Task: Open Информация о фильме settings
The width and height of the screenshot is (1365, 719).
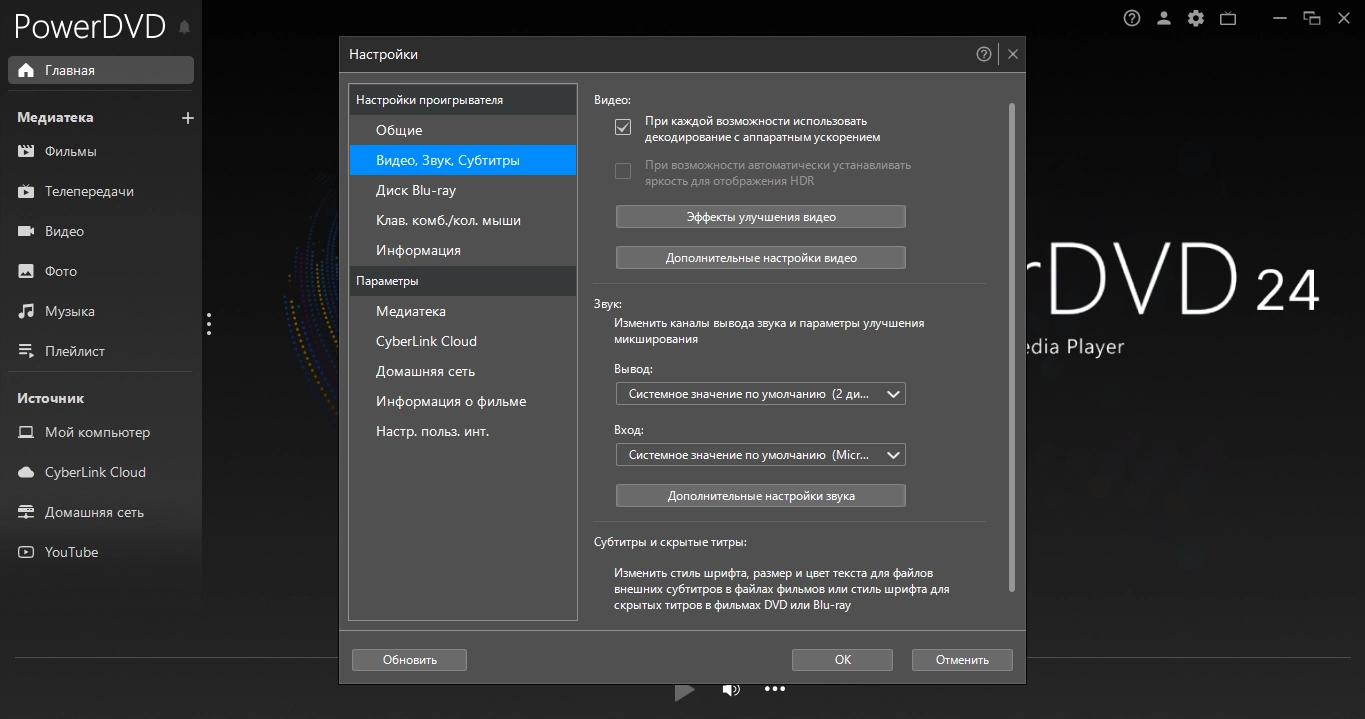Action: click(x=463, y=401)
